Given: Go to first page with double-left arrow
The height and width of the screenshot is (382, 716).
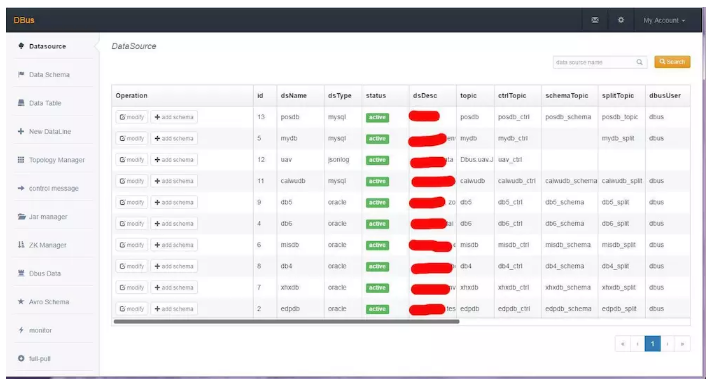Looking at the screenshot, I should tap(622, 344).
